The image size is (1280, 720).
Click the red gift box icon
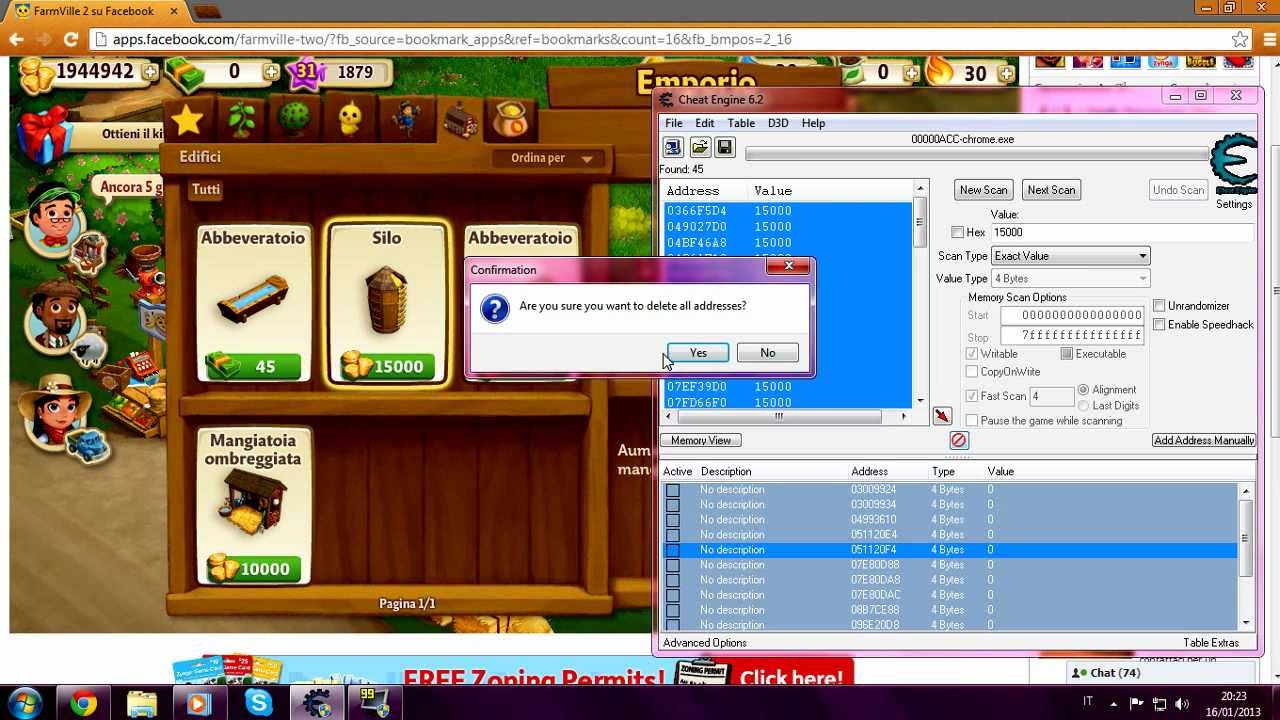tap(45, 134)
